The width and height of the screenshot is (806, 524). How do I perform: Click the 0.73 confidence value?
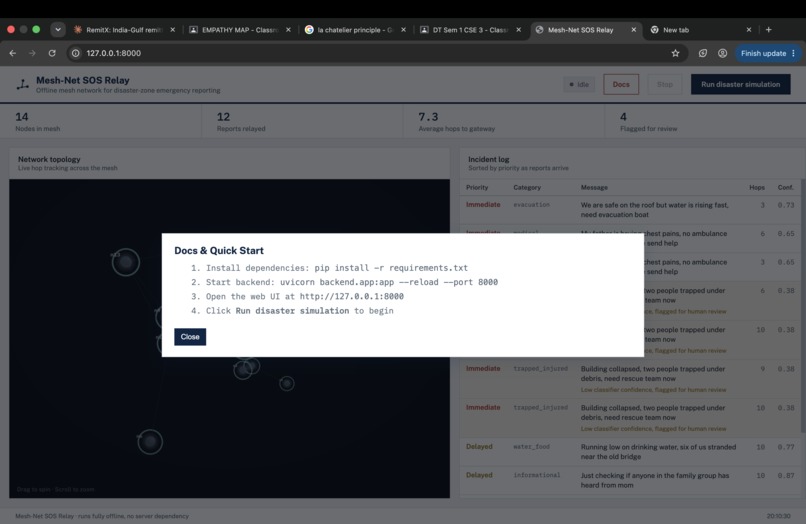[786, 205]
